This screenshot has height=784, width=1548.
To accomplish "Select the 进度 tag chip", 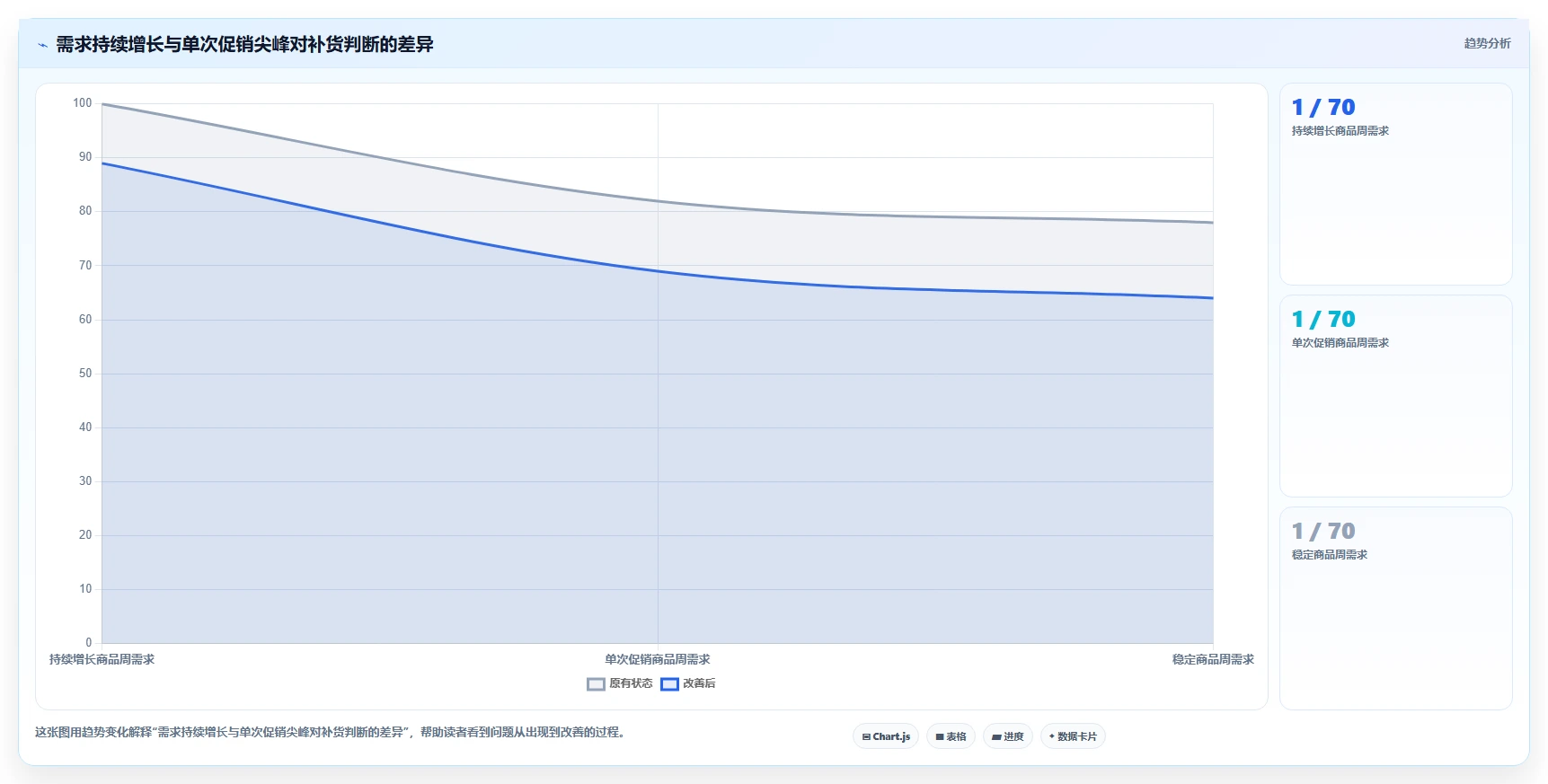I will click(1008, 736).
